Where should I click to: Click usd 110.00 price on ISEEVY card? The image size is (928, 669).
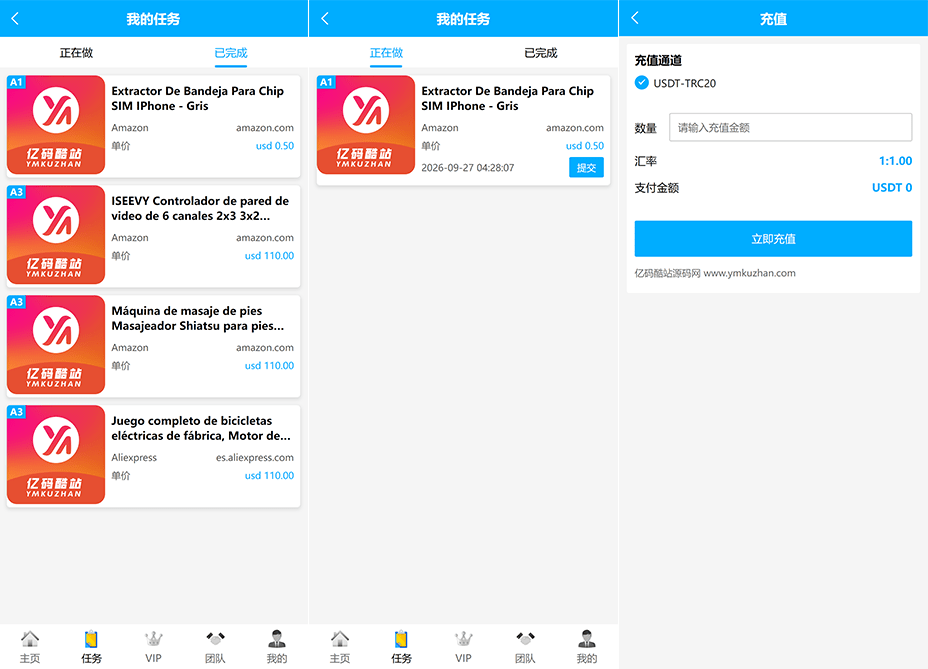click(x=269, y=256)
